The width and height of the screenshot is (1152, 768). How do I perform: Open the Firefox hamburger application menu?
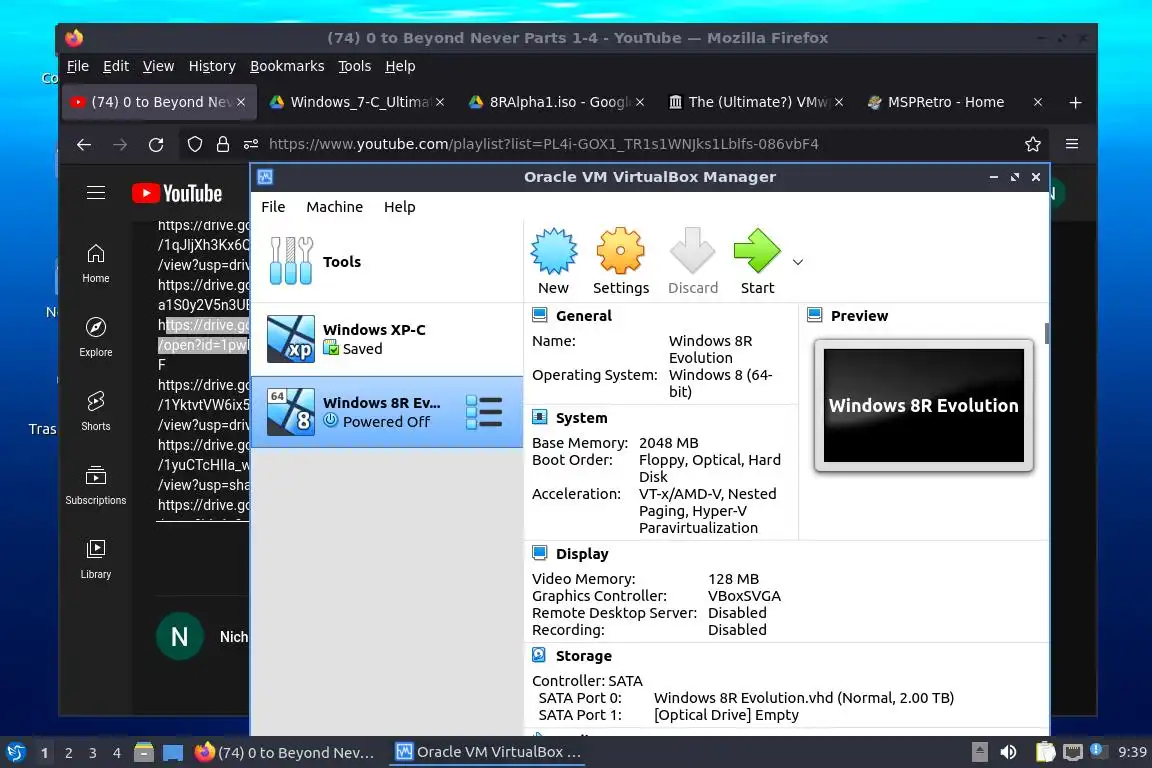click(1072, 144)
